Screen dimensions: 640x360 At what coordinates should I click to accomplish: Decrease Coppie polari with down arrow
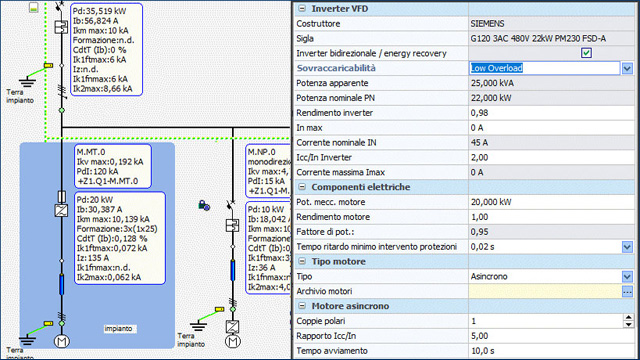629,324
